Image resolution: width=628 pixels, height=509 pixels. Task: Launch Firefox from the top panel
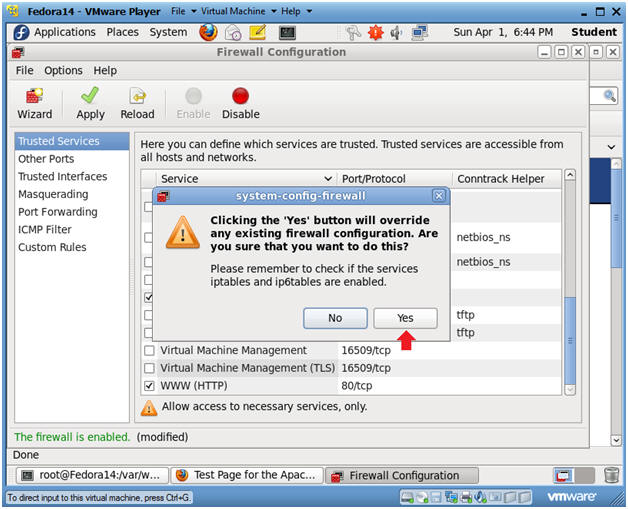[x=208, y=32]
